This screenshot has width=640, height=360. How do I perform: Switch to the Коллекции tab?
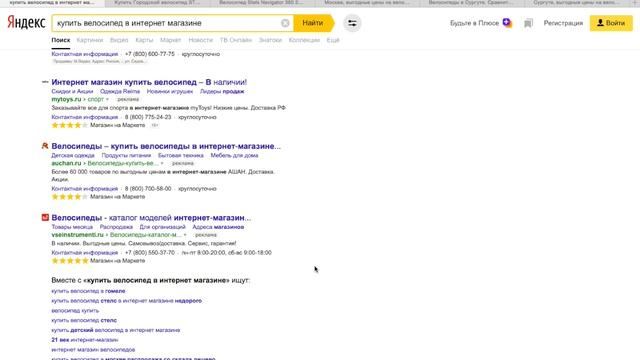click(304, 40)
